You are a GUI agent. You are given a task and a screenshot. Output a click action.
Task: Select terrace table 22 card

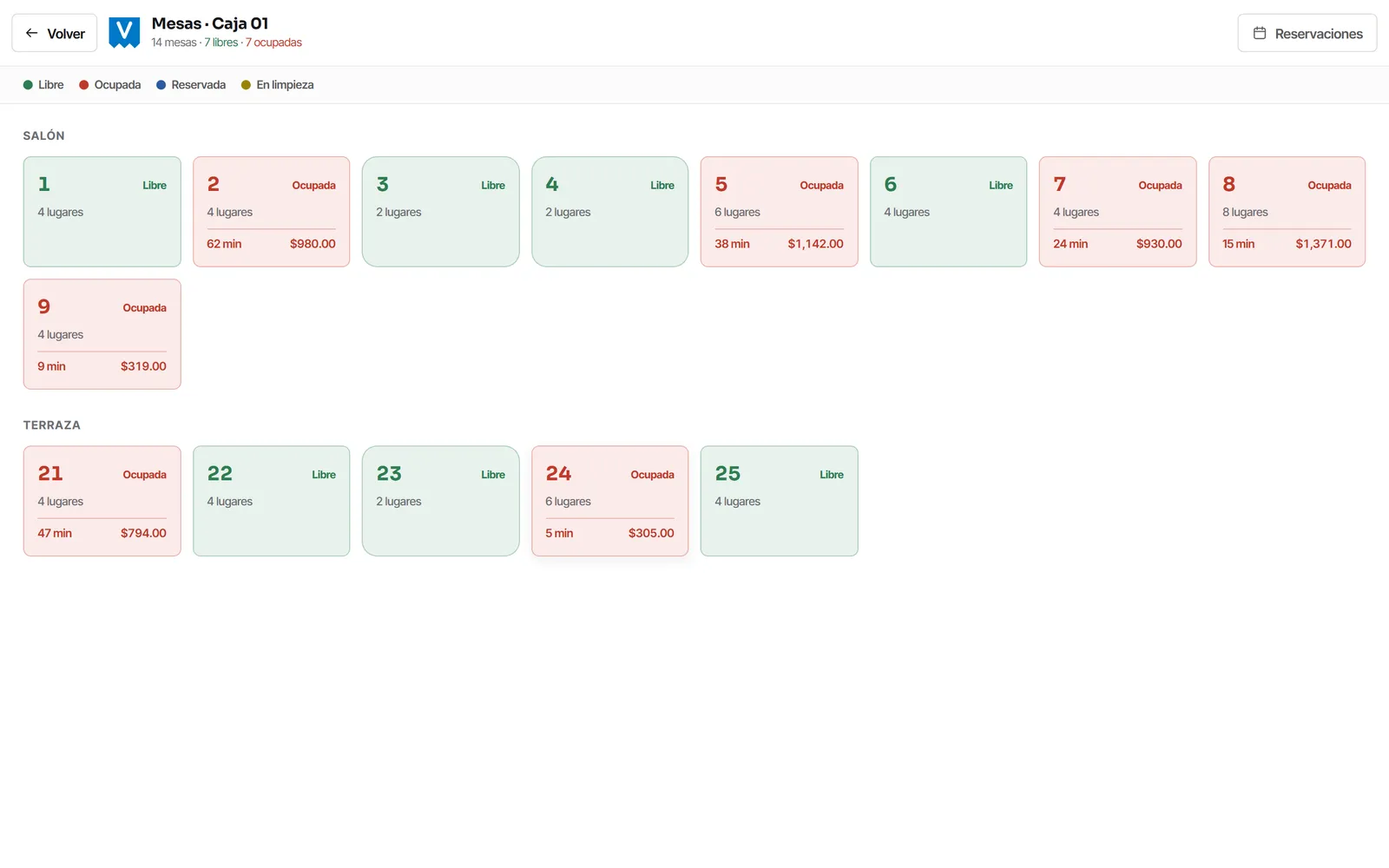coord(272,501)
